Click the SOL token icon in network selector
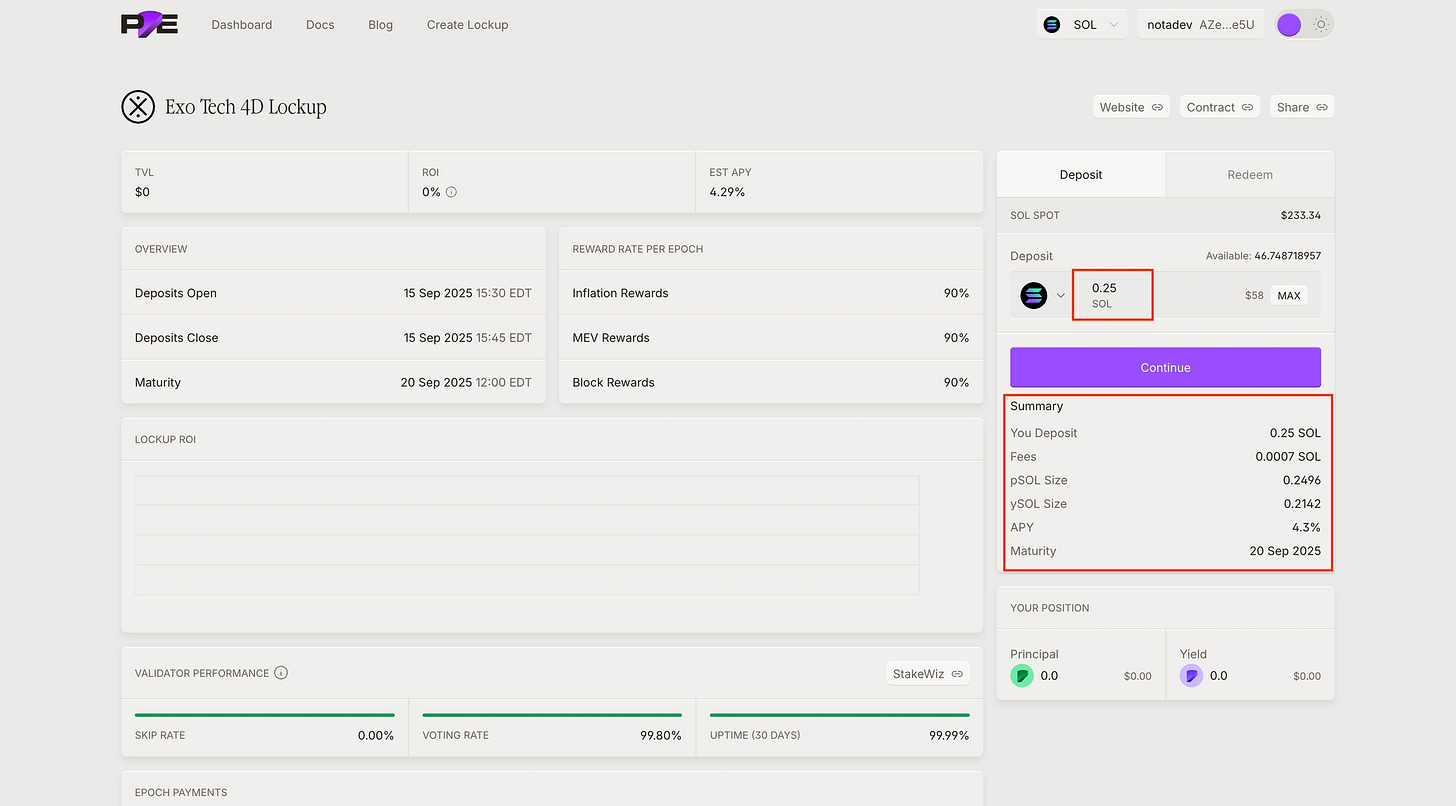 1052,25
